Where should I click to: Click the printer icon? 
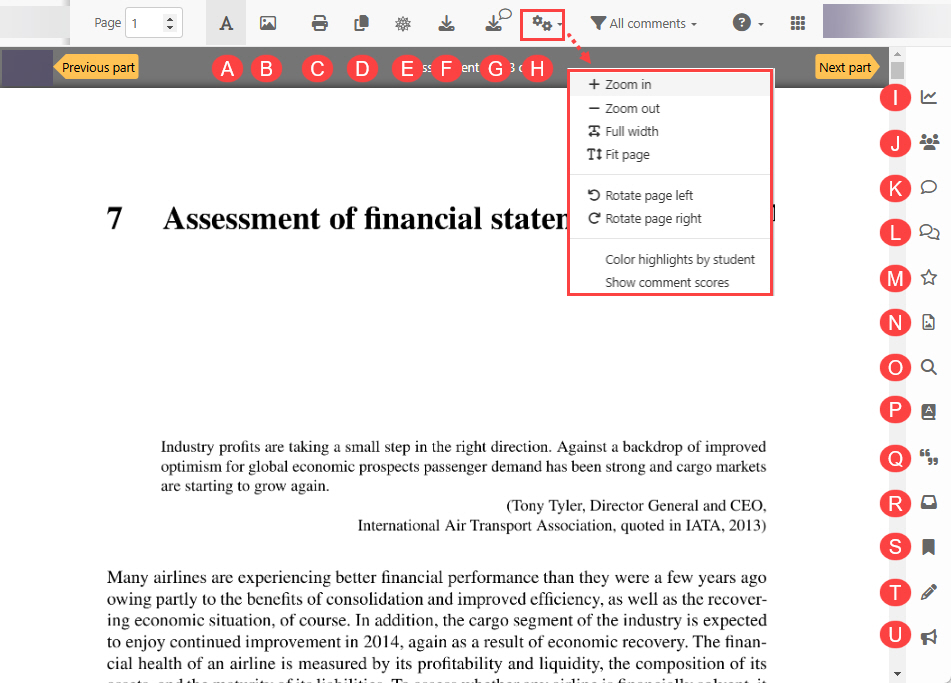pos(320,23)
